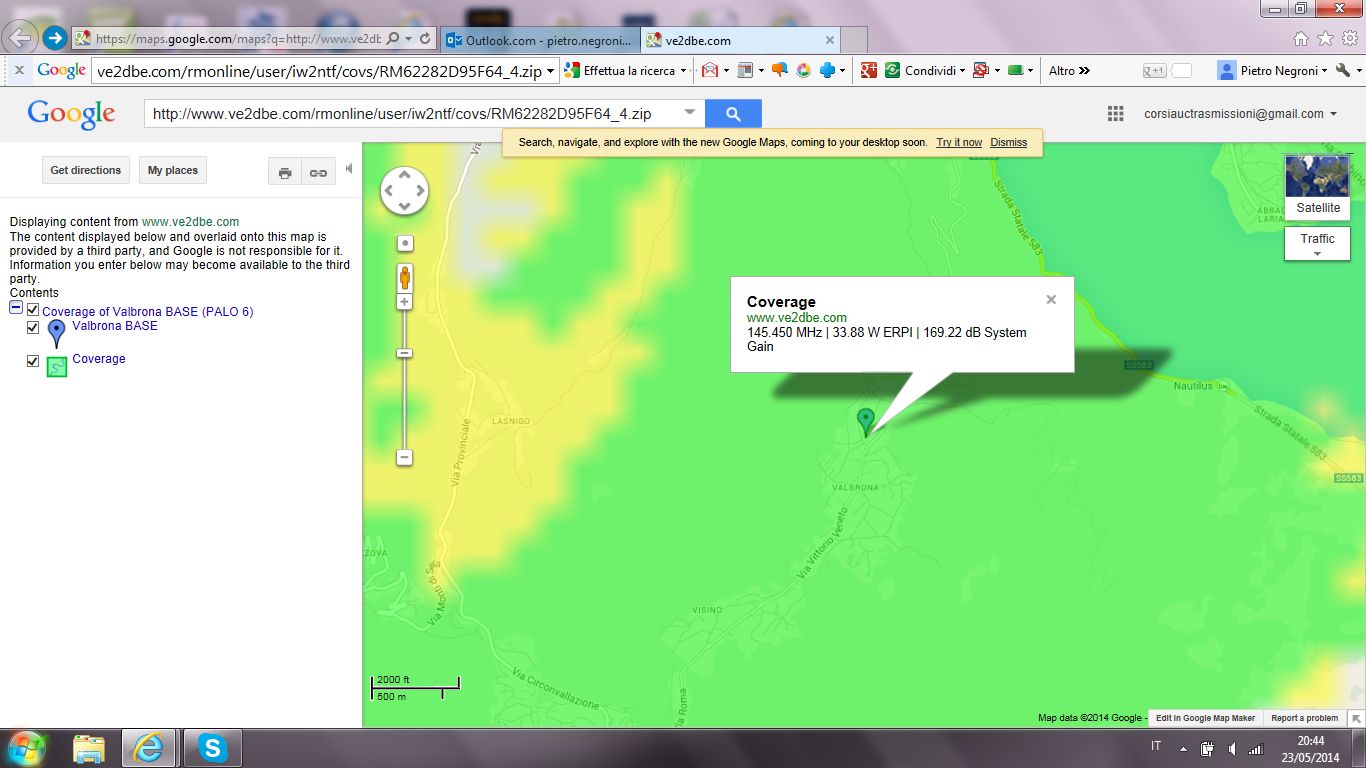Image resolution: width=1366 pixels, height=768 pixels.
Task: Click Google+ icon in the toolbar
Action: pos(868,70)
